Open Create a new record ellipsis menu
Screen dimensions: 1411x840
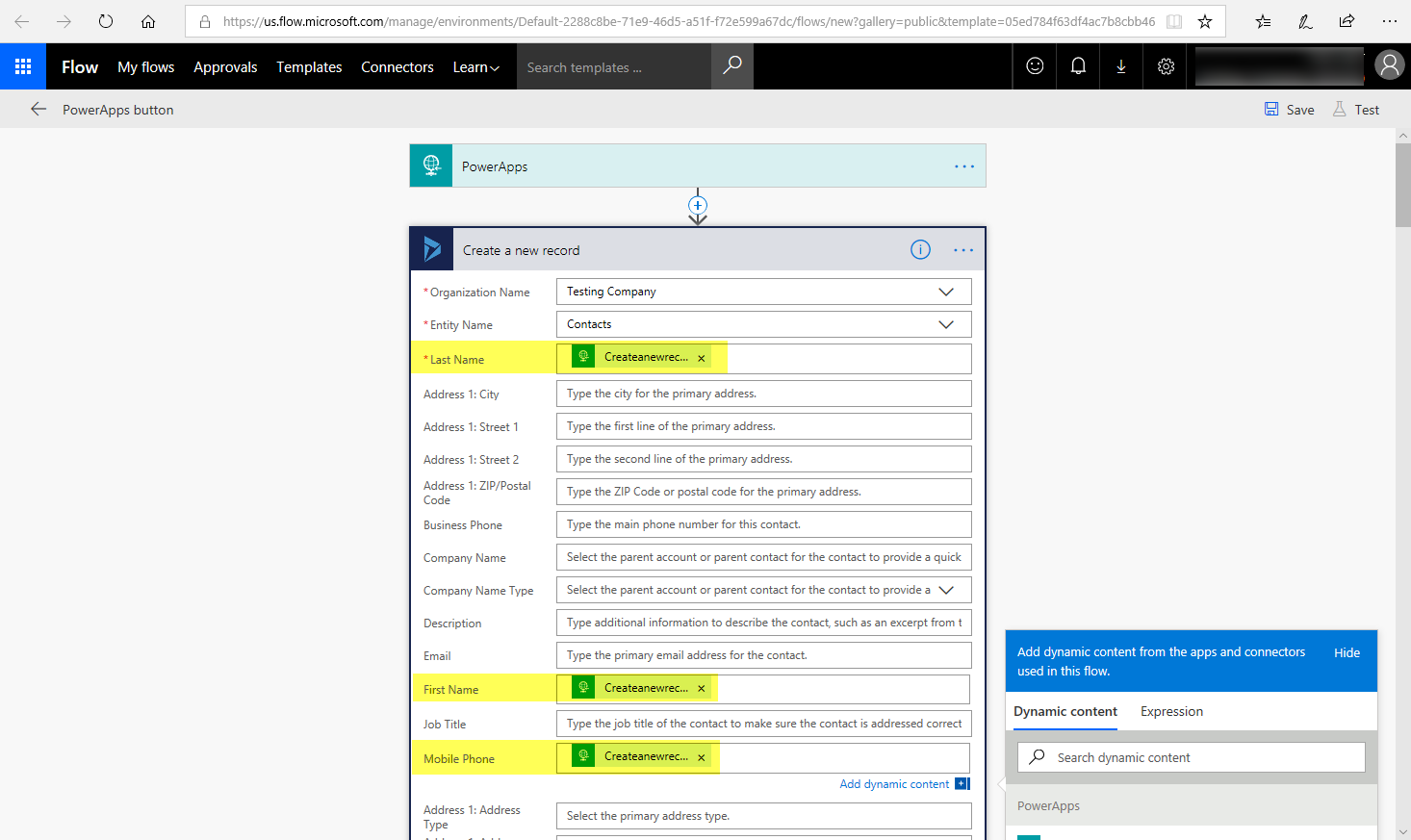(x=963, y=250)
